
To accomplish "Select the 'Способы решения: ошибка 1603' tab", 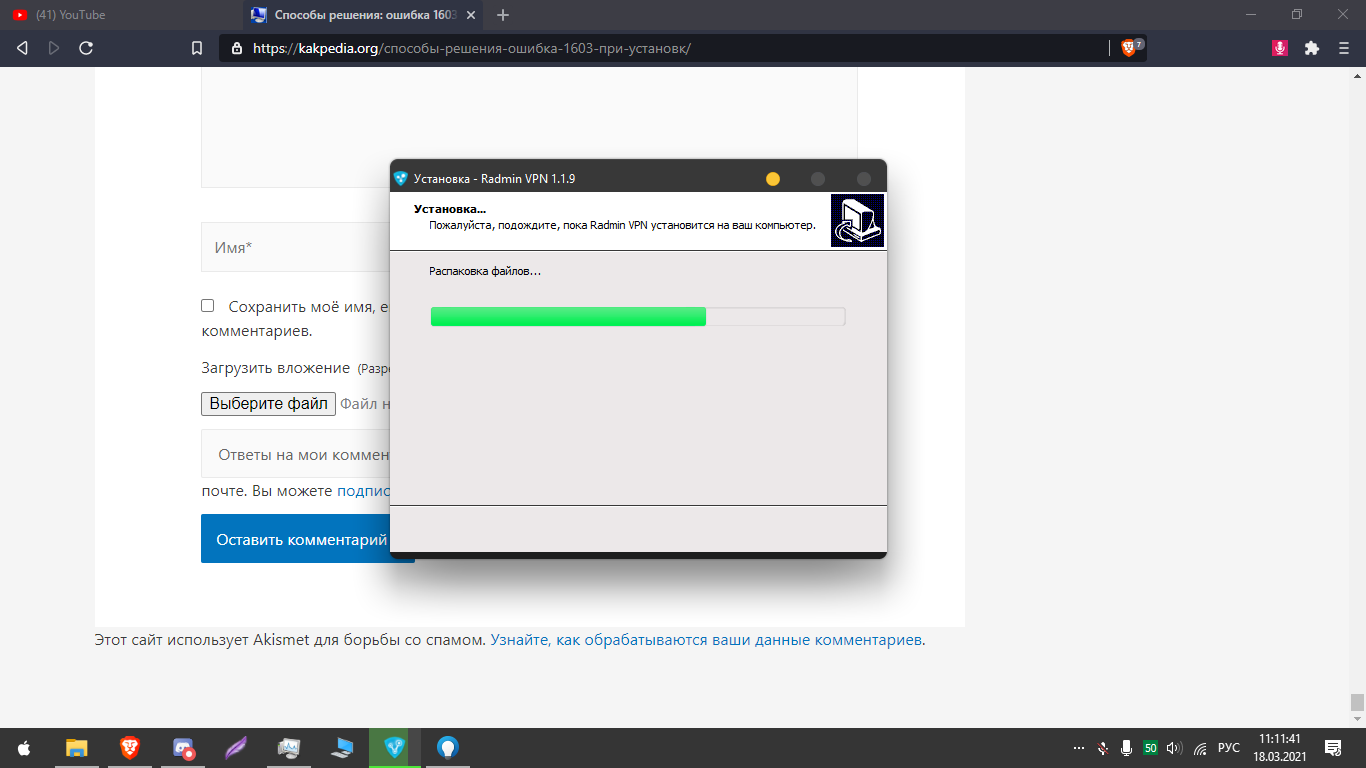I will coord(365,15).
